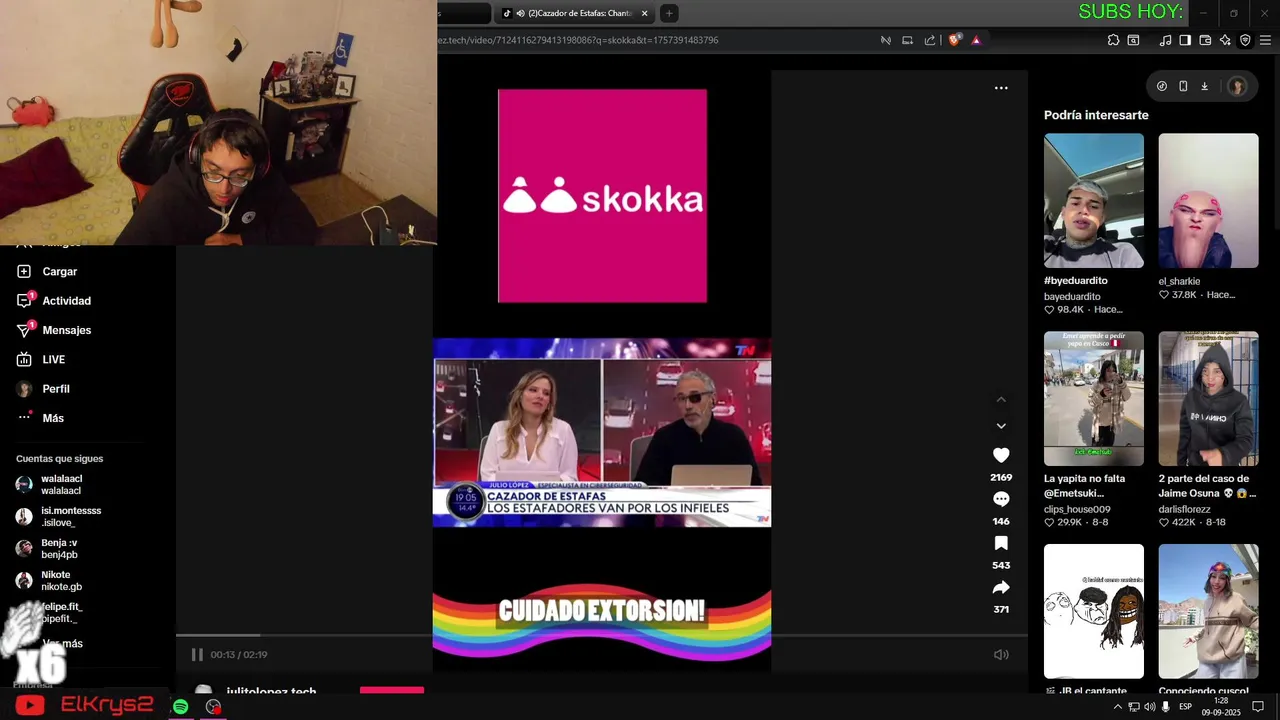
Task: Open the Windows notification center icon
Action: point(1258,706)
